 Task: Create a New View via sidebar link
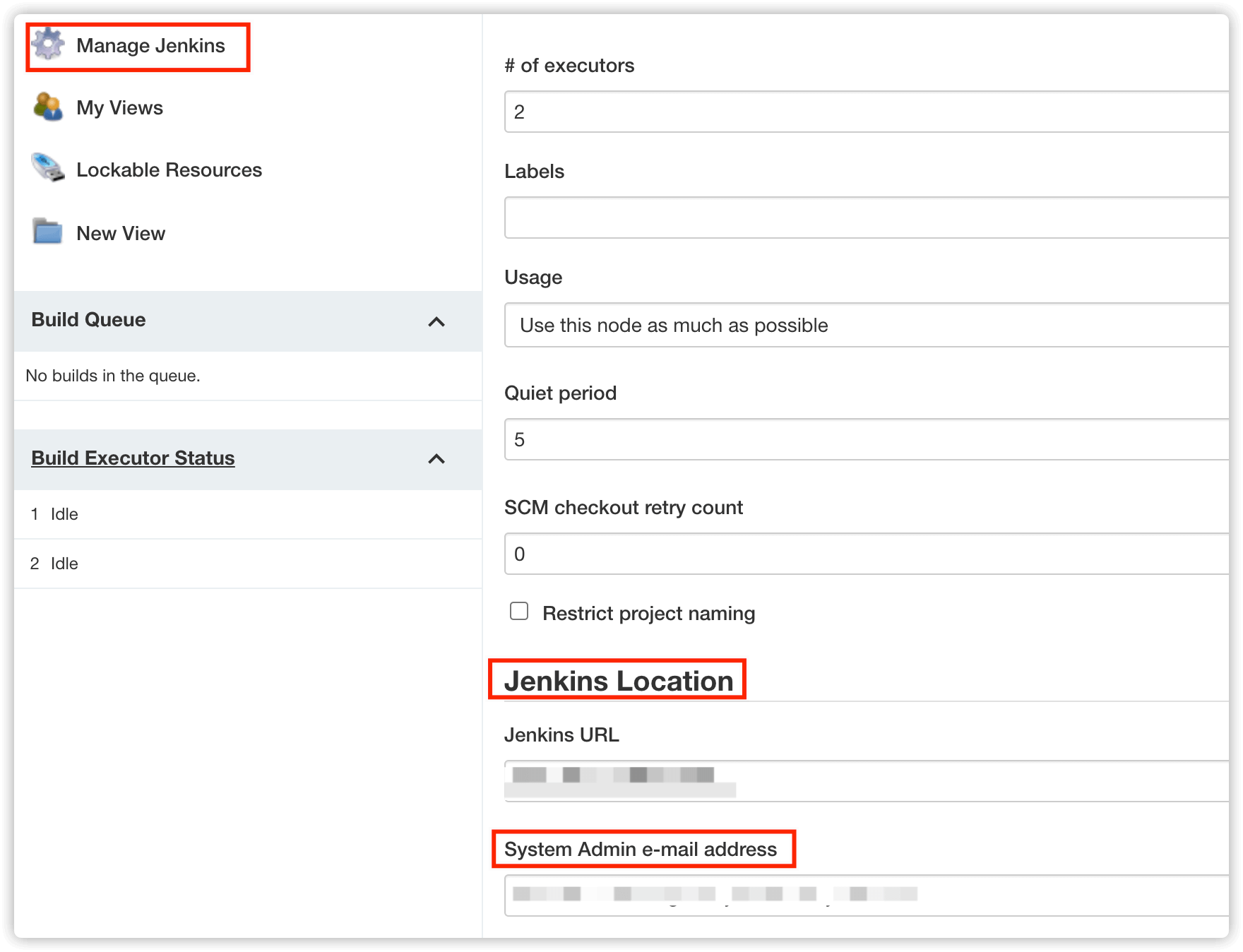(121, 234)
